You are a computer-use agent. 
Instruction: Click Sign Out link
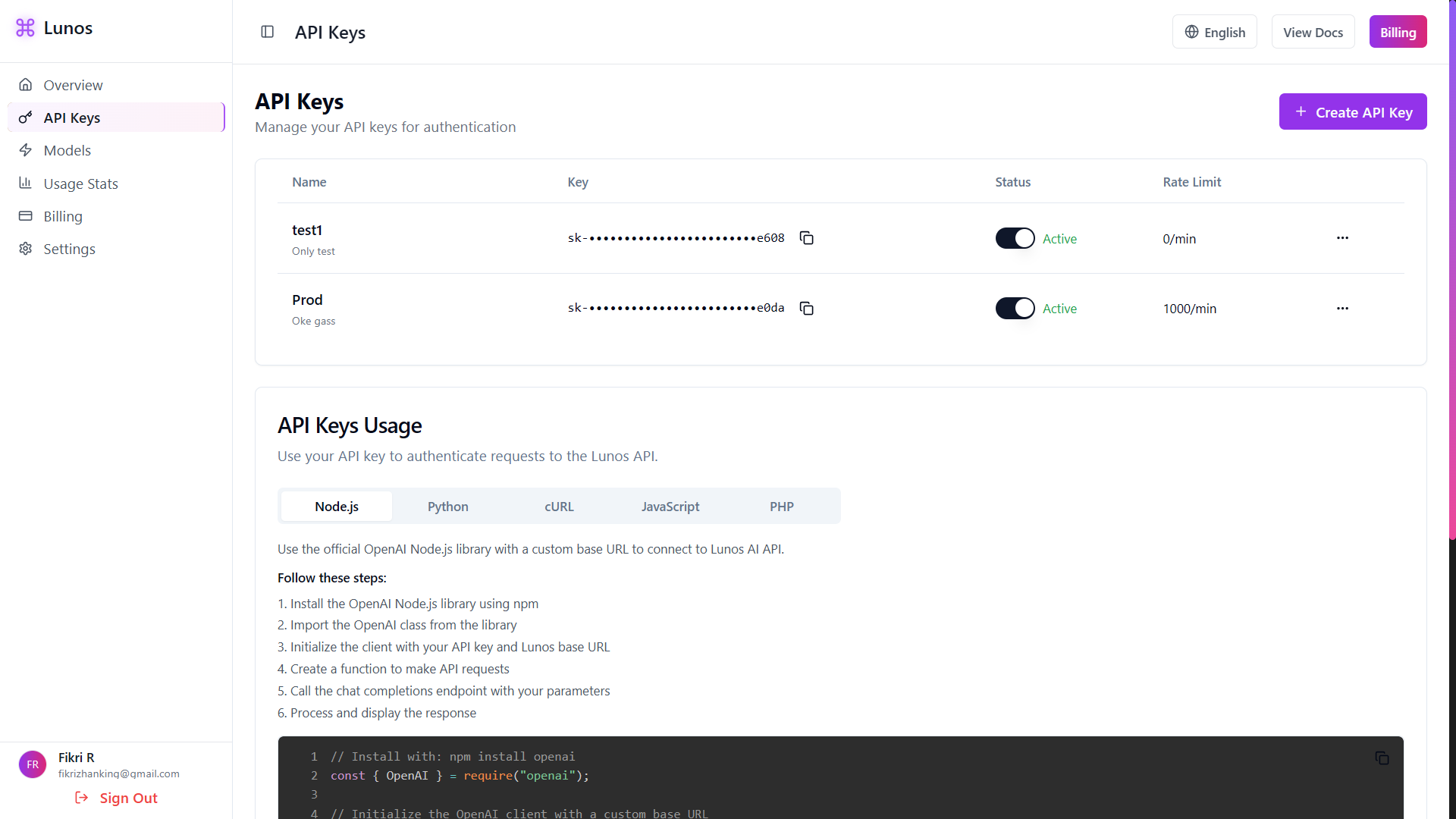point(117,798)
